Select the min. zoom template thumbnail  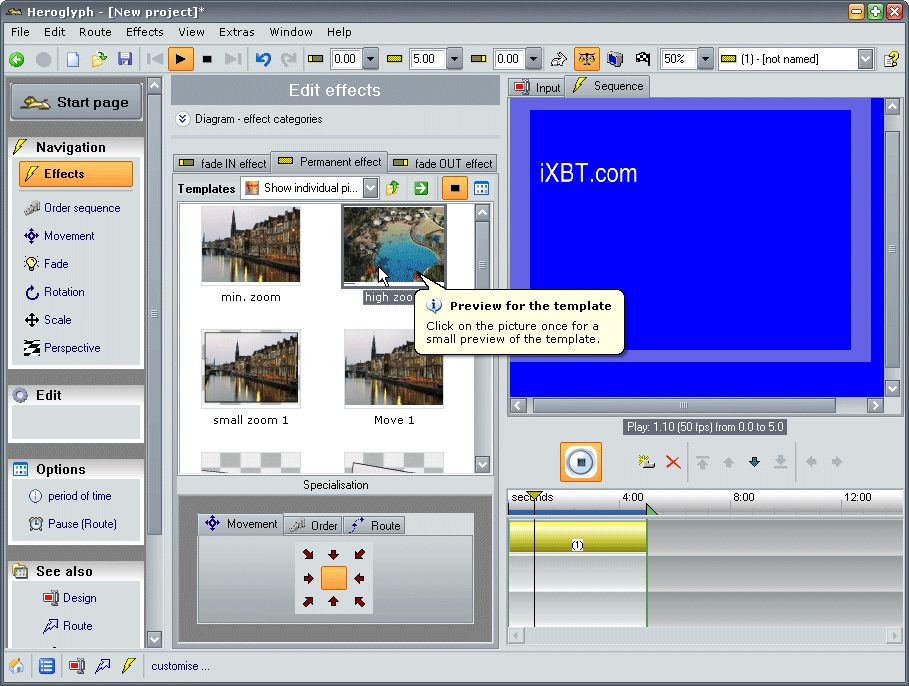pos(250,245)
